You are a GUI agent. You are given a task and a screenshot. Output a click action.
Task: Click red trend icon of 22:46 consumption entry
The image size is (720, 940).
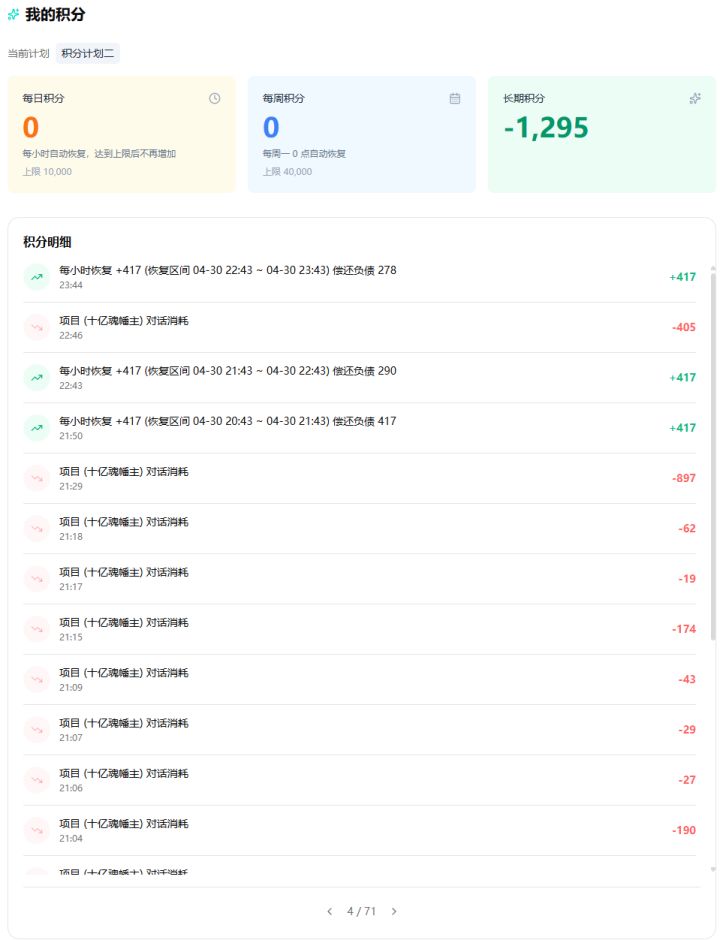click(37, 327)
